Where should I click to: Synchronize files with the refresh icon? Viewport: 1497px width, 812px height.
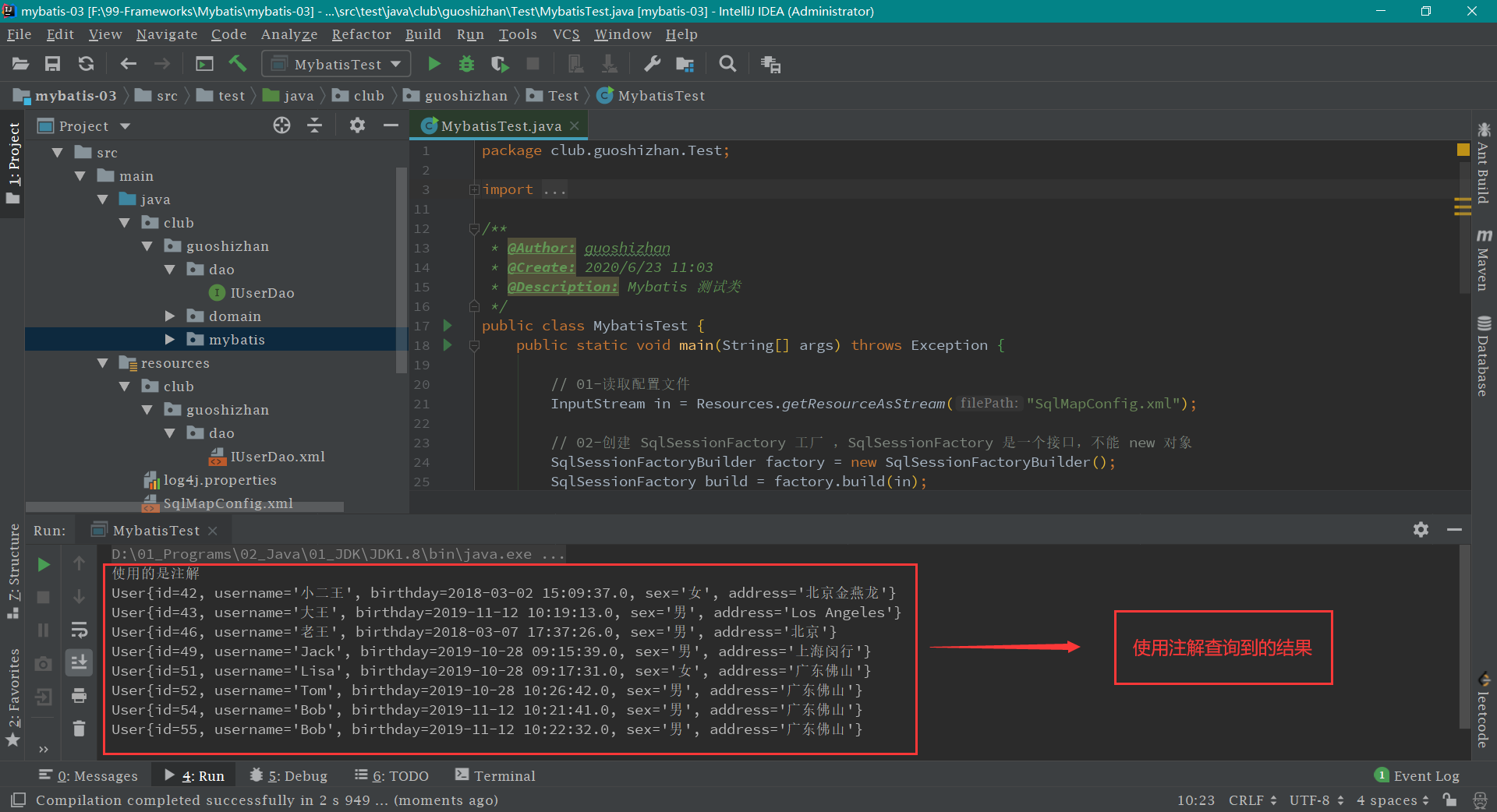click(86, 64)
